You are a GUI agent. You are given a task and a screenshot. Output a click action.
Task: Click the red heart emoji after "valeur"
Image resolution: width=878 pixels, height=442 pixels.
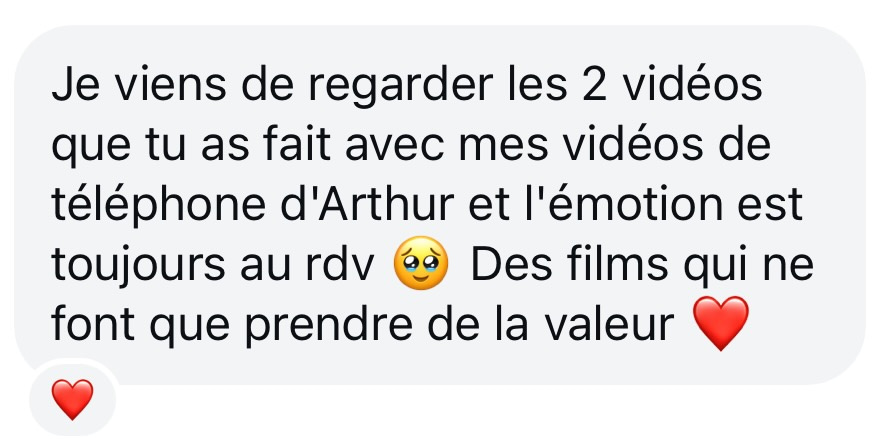pos(721,323)
